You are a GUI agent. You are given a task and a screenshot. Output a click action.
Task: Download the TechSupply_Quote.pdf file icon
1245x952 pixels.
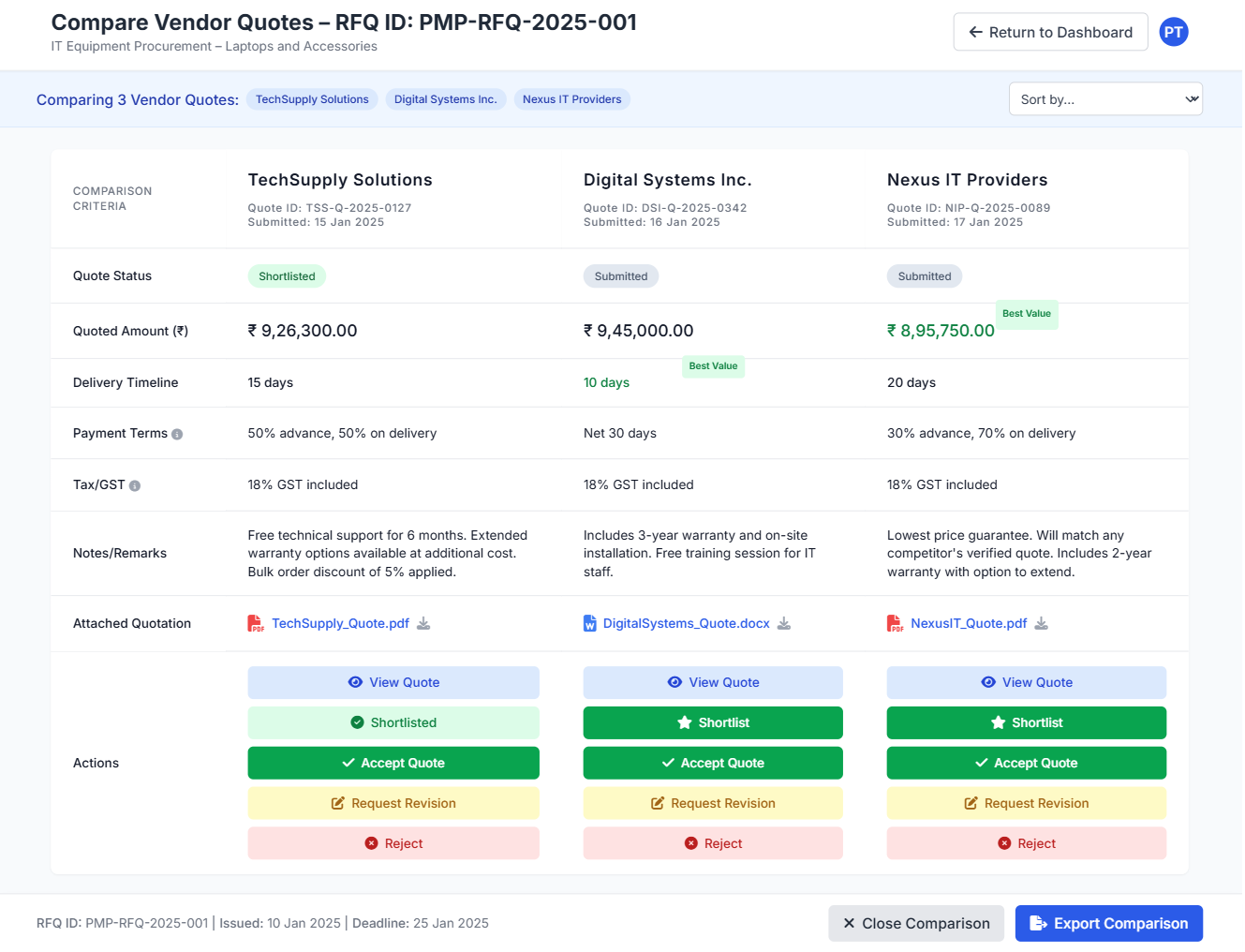coord(423,624)
